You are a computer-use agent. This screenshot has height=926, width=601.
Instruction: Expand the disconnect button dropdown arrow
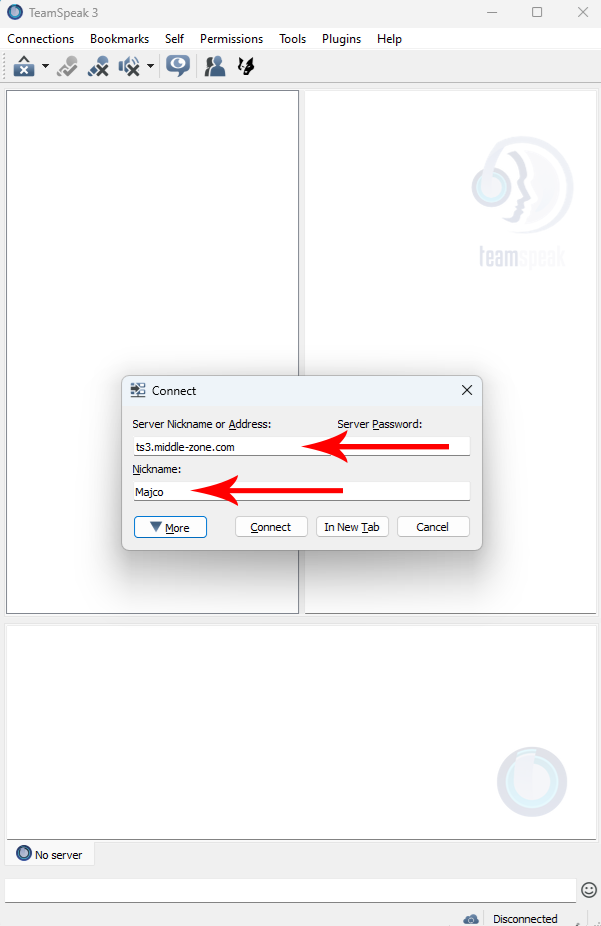pyautogui.click(x=45, y=66)
